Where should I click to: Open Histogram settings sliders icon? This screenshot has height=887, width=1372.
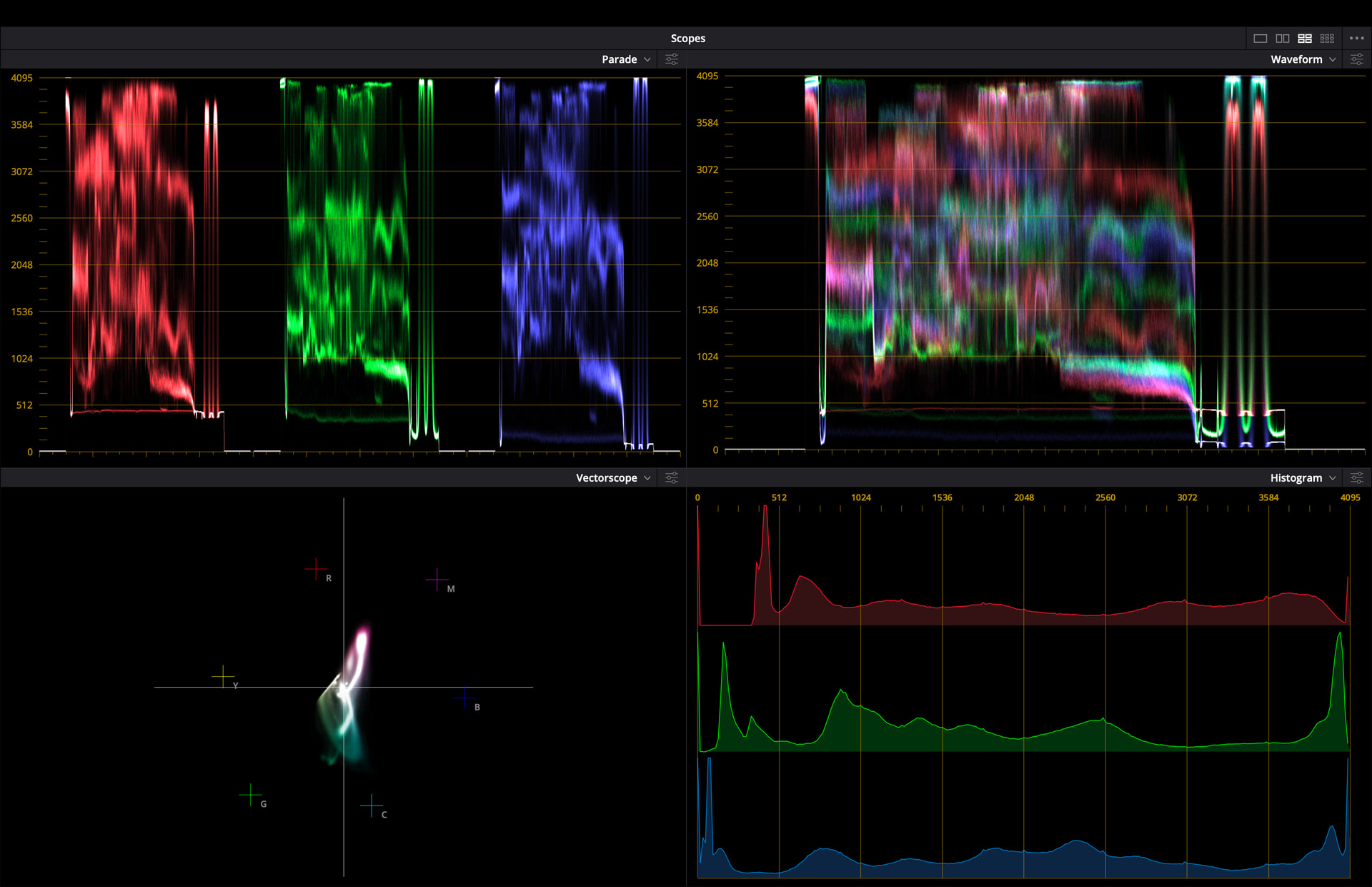tap(1356, 477)
